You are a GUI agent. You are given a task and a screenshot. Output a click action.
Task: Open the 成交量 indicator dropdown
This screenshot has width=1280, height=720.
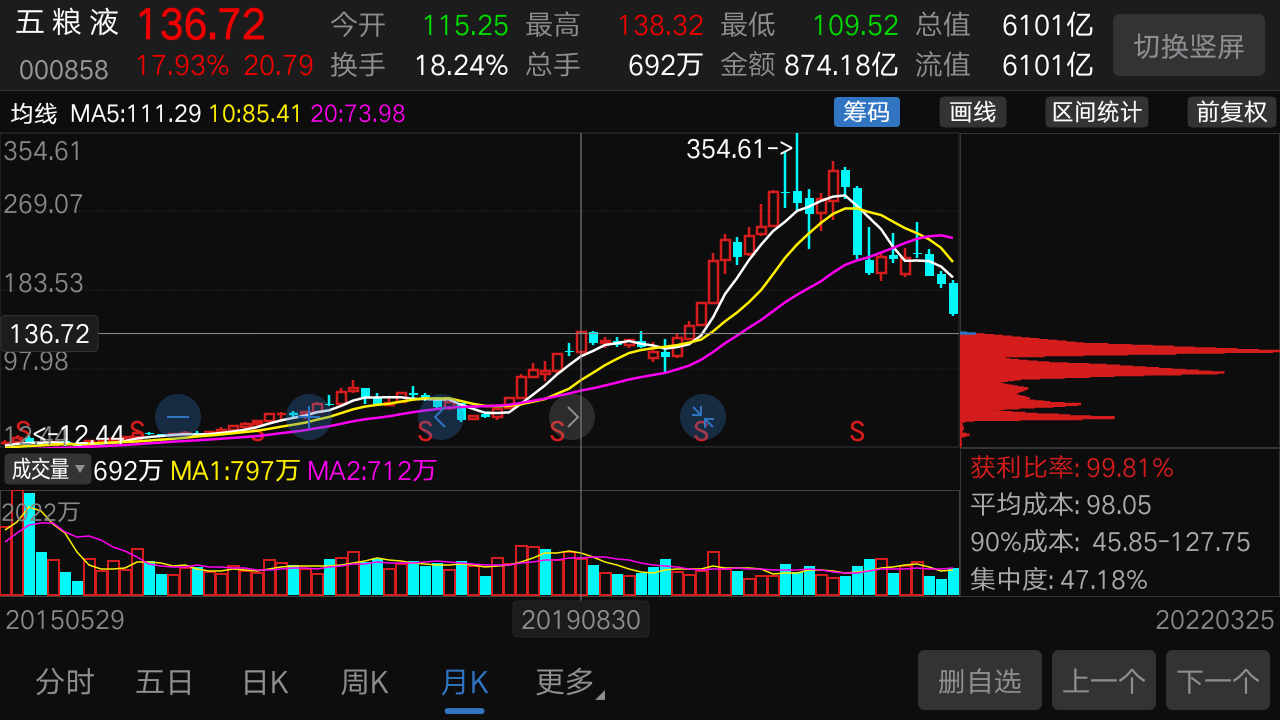pos(47,469)
